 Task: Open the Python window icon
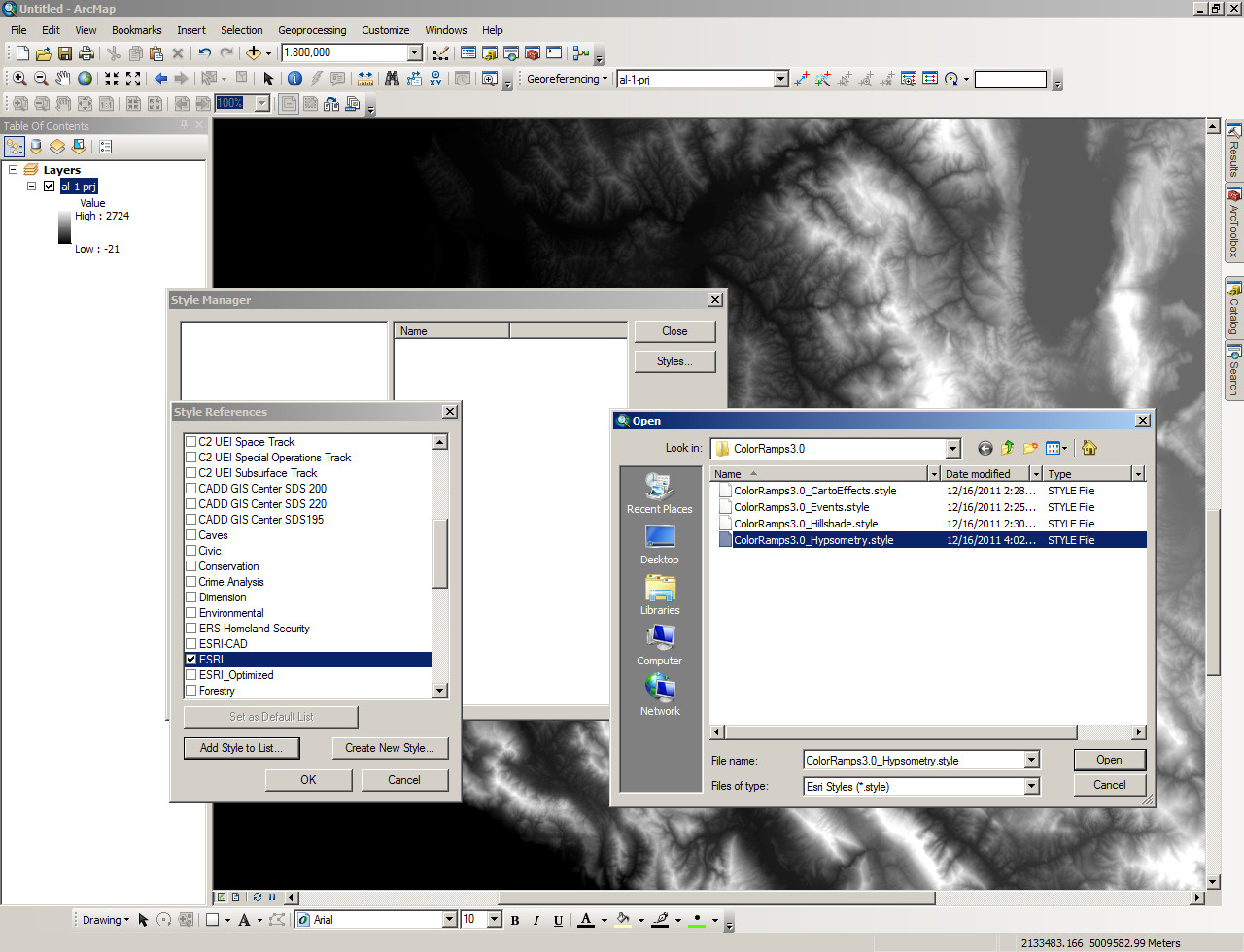tap(554, 53)
